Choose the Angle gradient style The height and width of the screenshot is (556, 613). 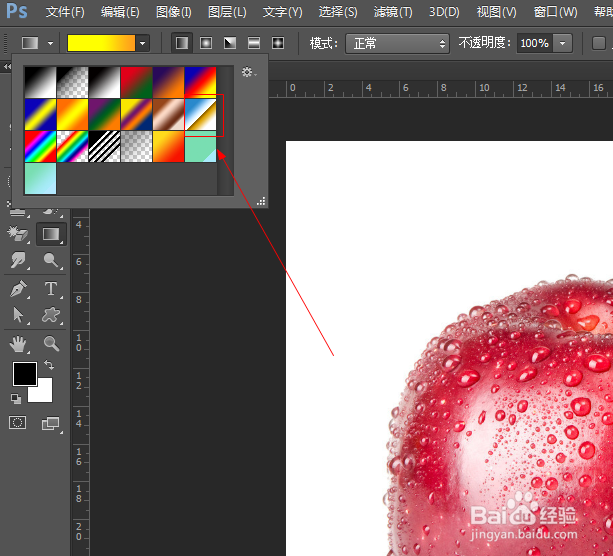[x=230, y=43]
